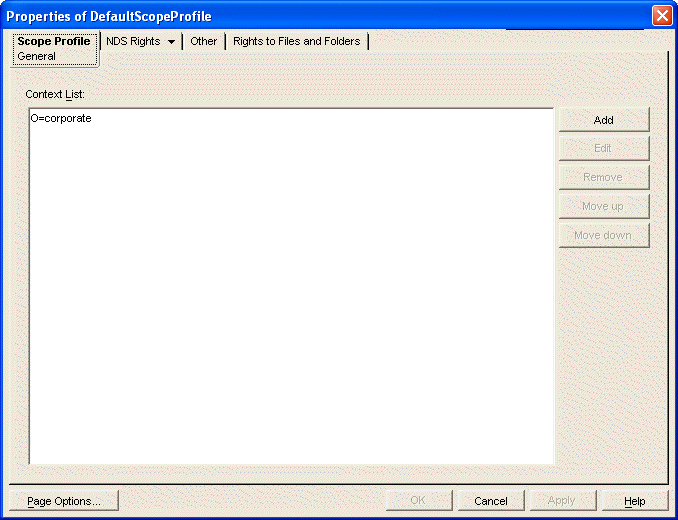
Task: Open Page Options dialog
Action: (x=64, y=501)
